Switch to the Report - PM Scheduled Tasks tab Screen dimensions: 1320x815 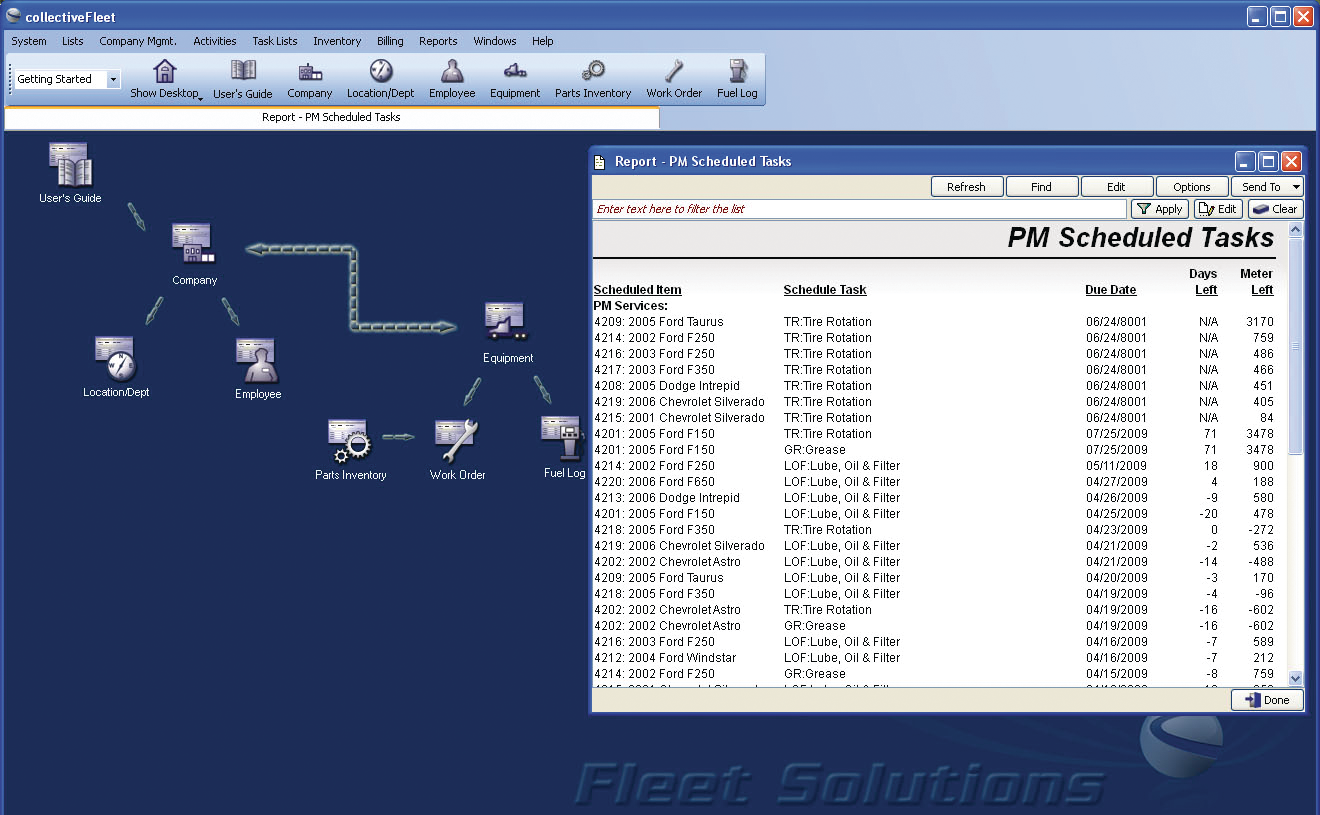click(x=330, y=117)
